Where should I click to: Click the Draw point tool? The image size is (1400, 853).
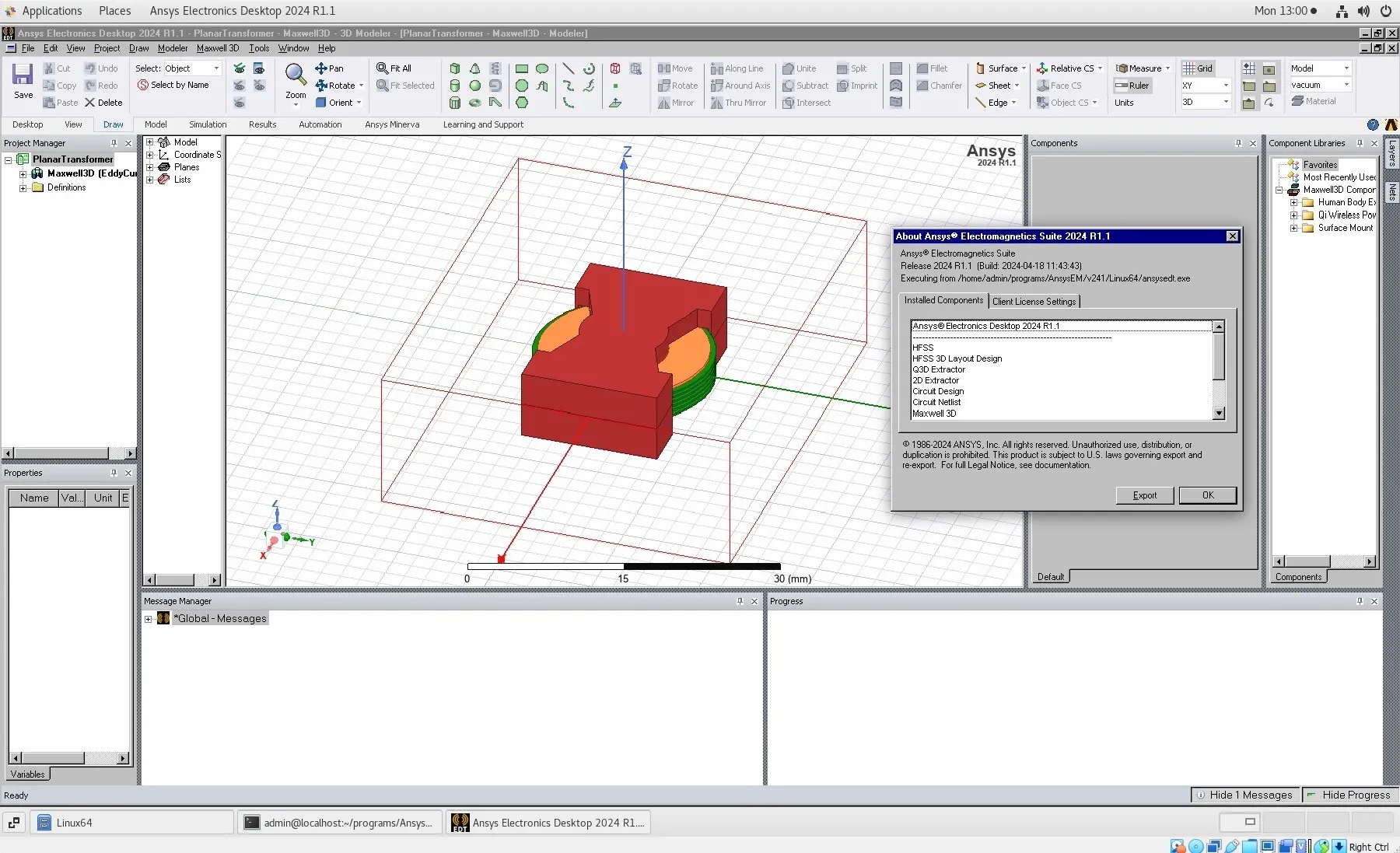[615, 86]
